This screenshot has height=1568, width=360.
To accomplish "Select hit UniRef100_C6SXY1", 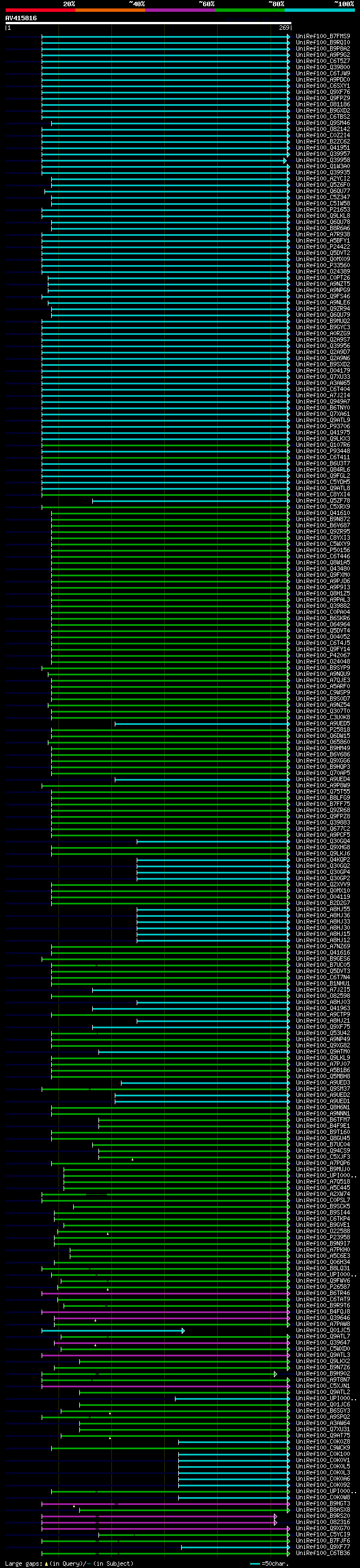I will click(323, 86).
